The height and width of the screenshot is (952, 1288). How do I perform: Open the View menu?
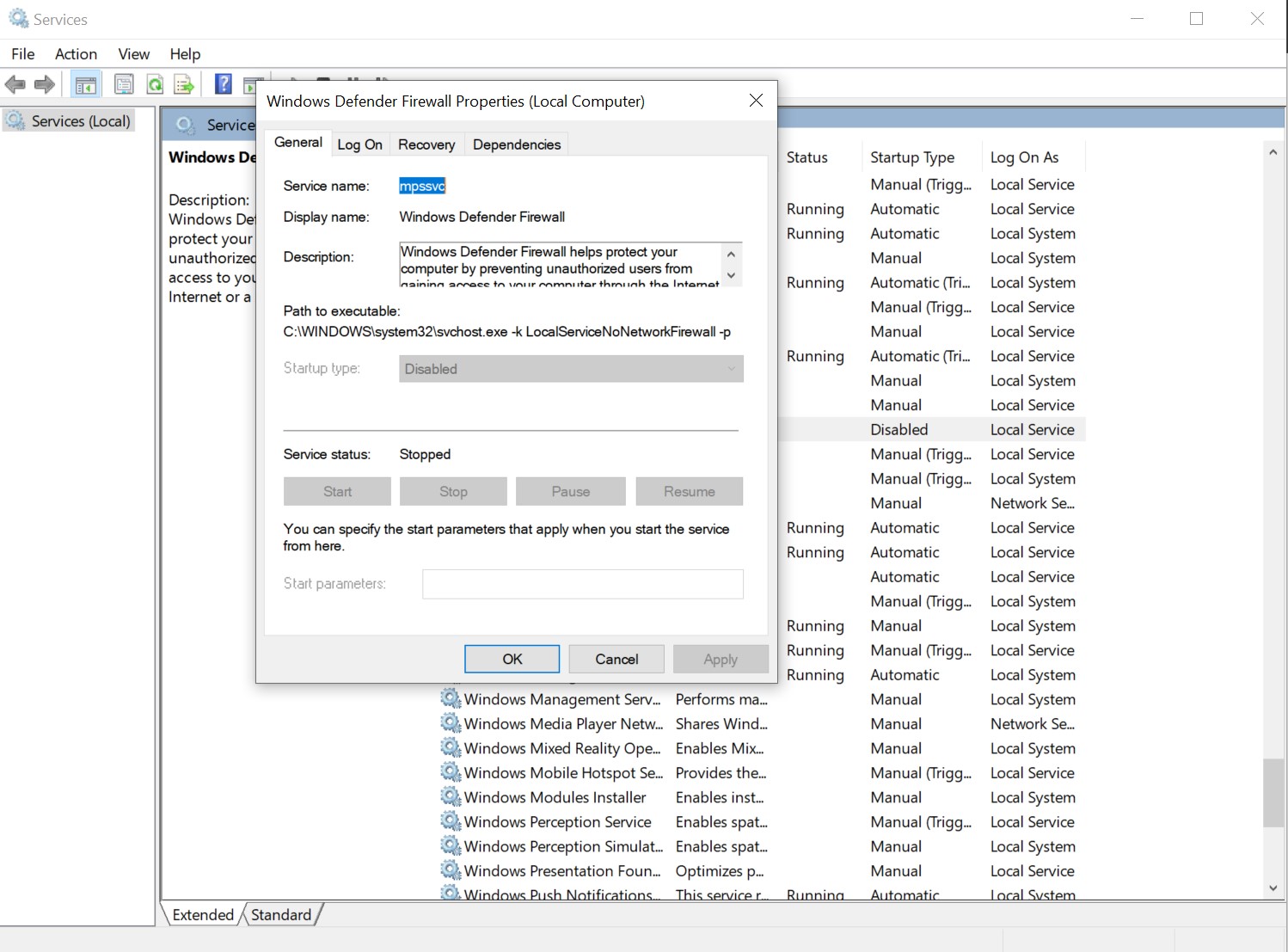click(x=133, y=54)
